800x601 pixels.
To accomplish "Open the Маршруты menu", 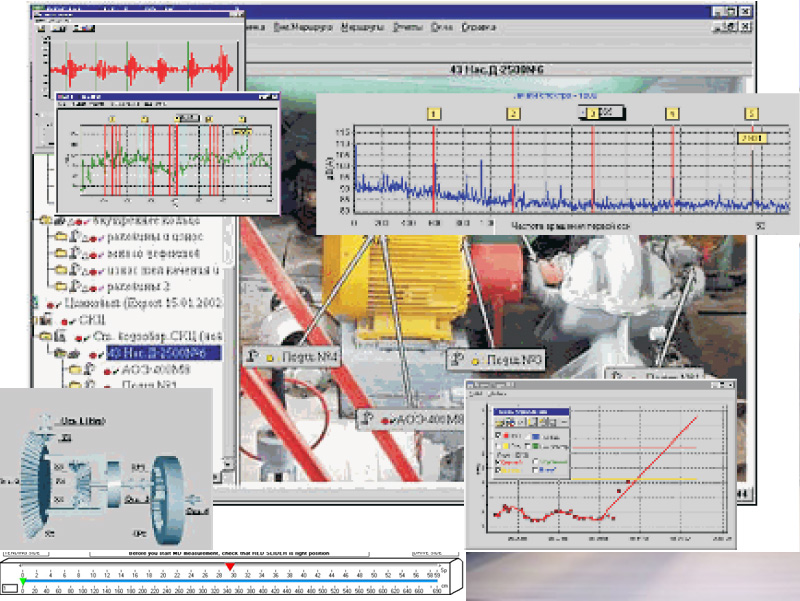I will pos(363,27).
